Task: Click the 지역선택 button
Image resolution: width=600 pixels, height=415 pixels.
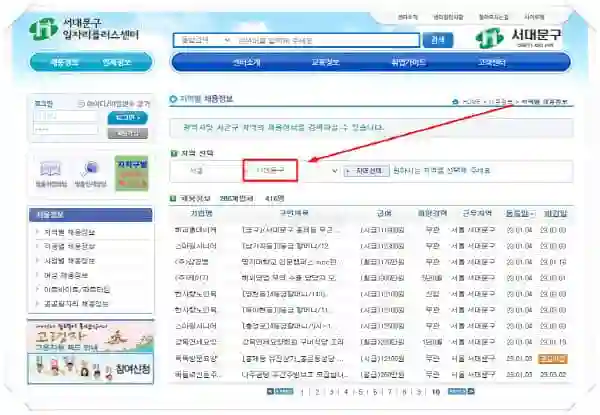Action: point(367,171)
